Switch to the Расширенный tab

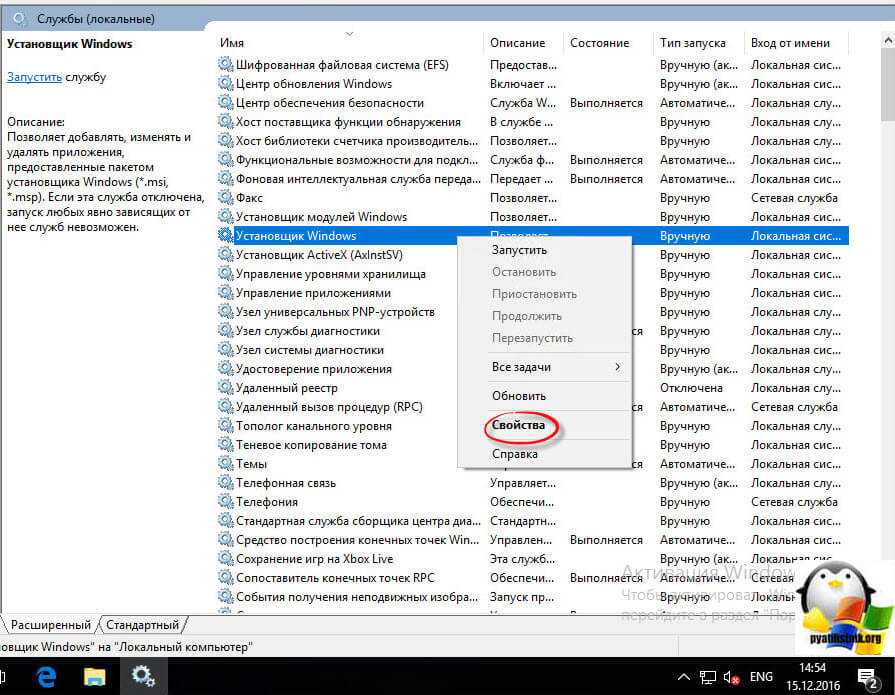(50, 625)
